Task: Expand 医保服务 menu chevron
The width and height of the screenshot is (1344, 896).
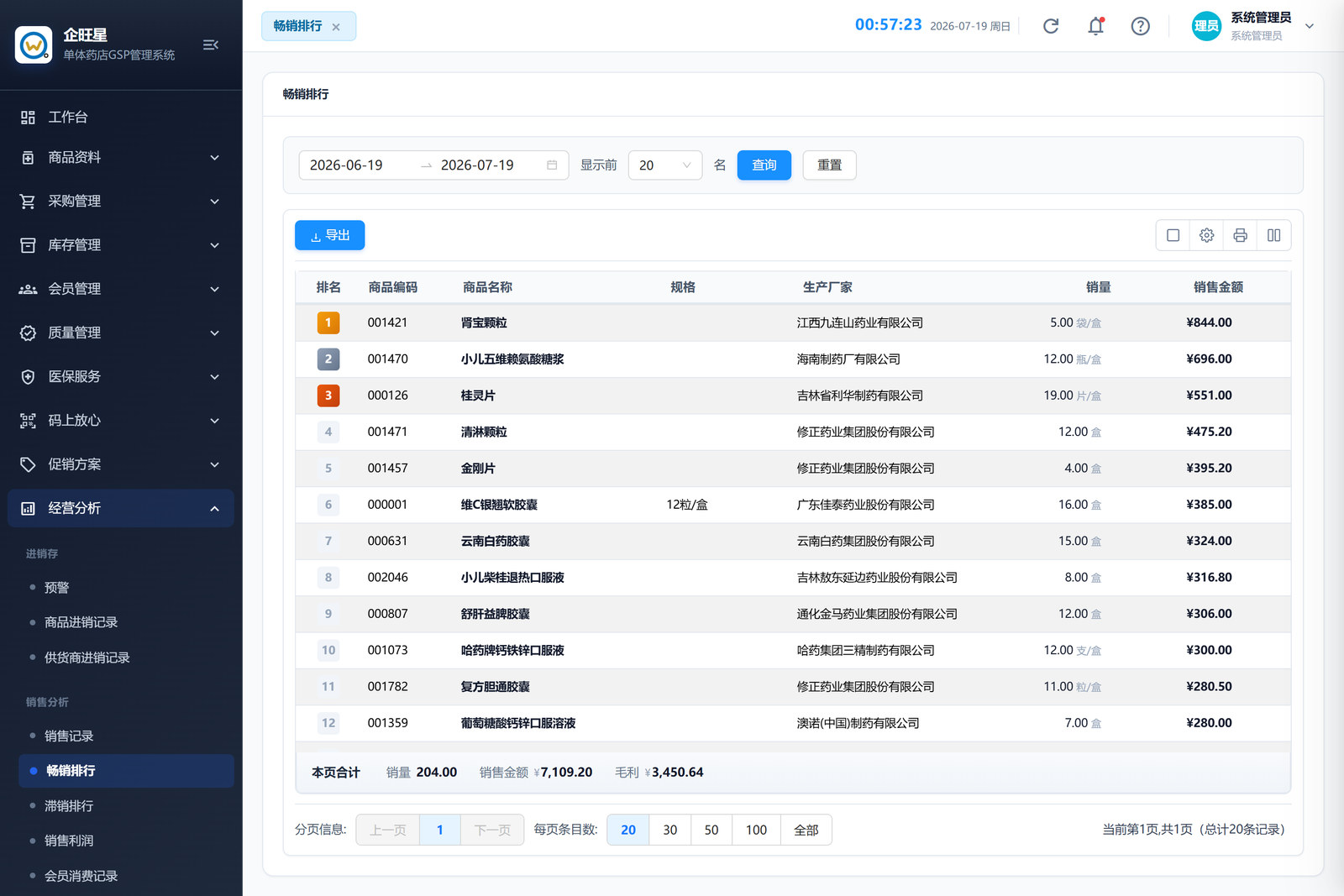Action: (214, 376)
